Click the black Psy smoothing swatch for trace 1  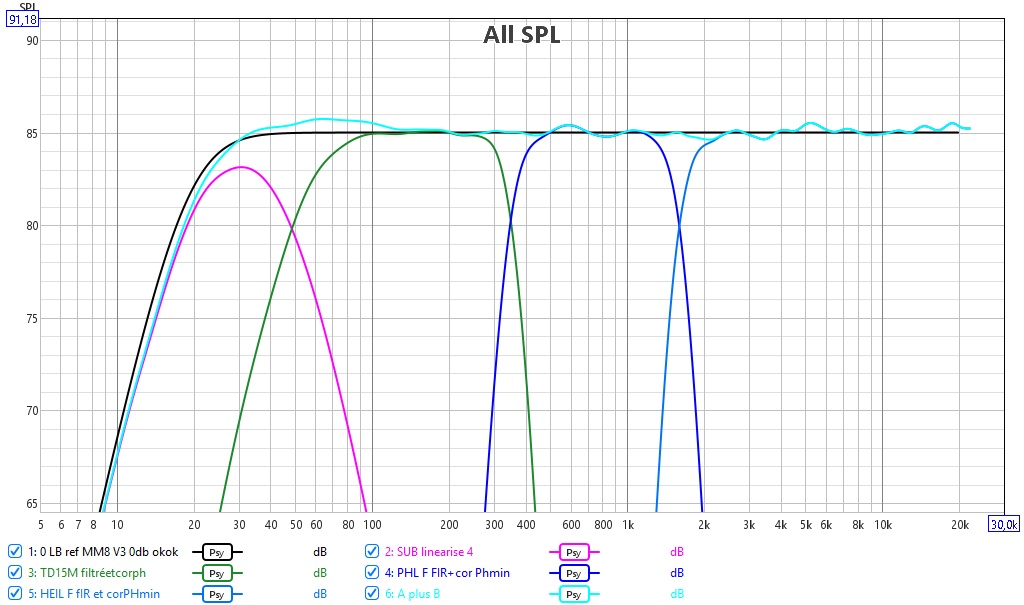[x=217, y=552]
